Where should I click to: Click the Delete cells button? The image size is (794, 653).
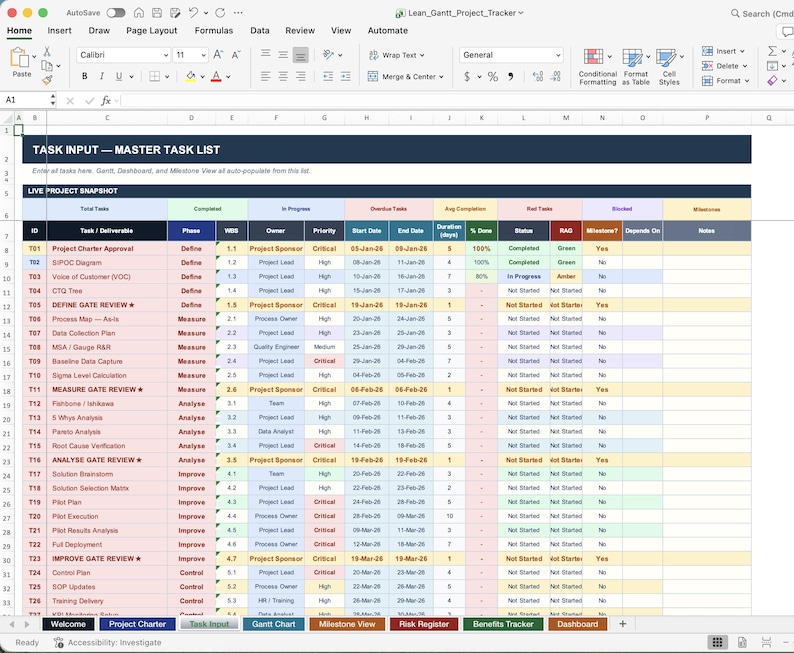[724, 66]
